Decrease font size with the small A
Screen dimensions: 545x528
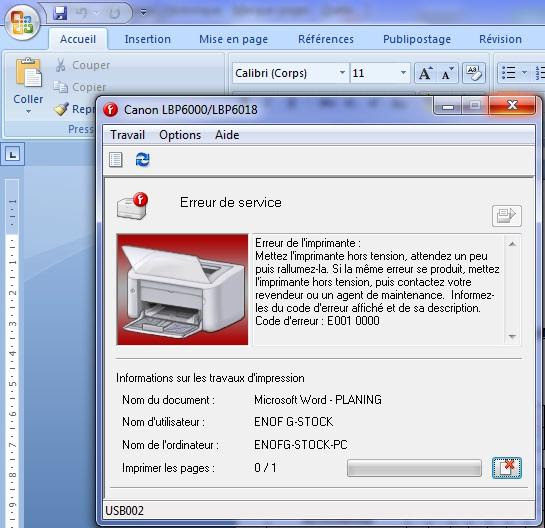448,73
